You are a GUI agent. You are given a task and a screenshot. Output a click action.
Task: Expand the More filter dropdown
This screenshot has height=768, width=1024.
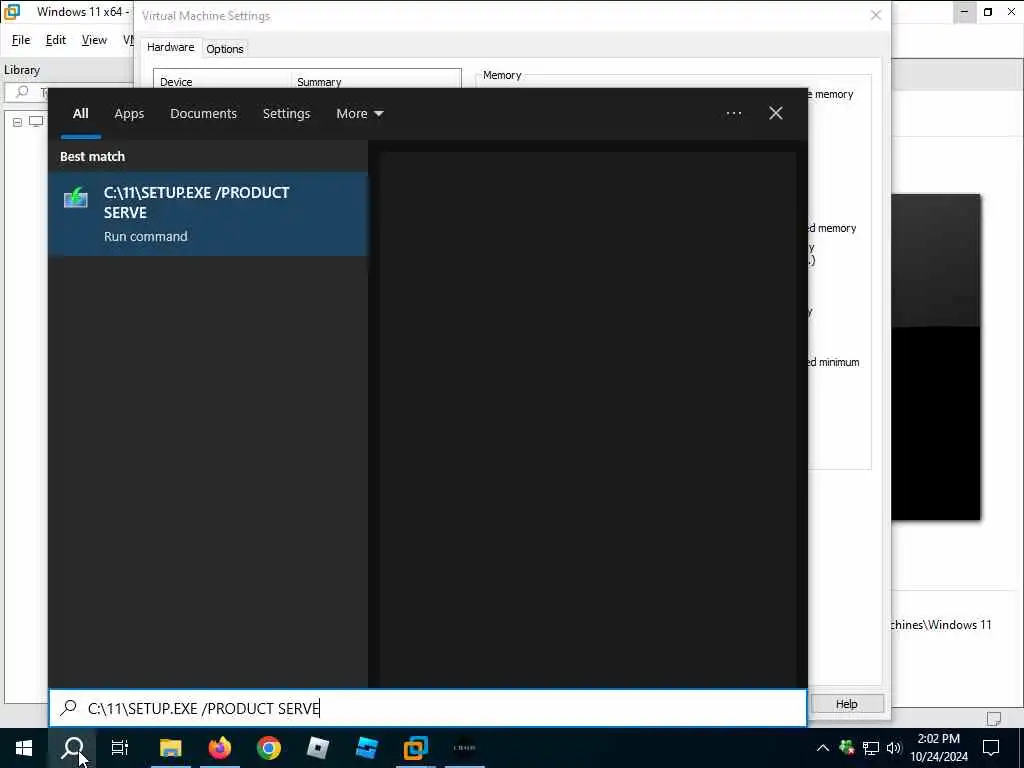pos(359,114)
